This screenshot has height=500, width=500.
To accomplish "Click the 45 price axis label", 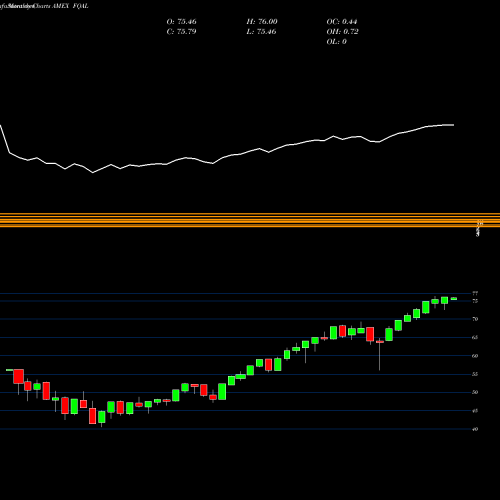I will point(475,411).
